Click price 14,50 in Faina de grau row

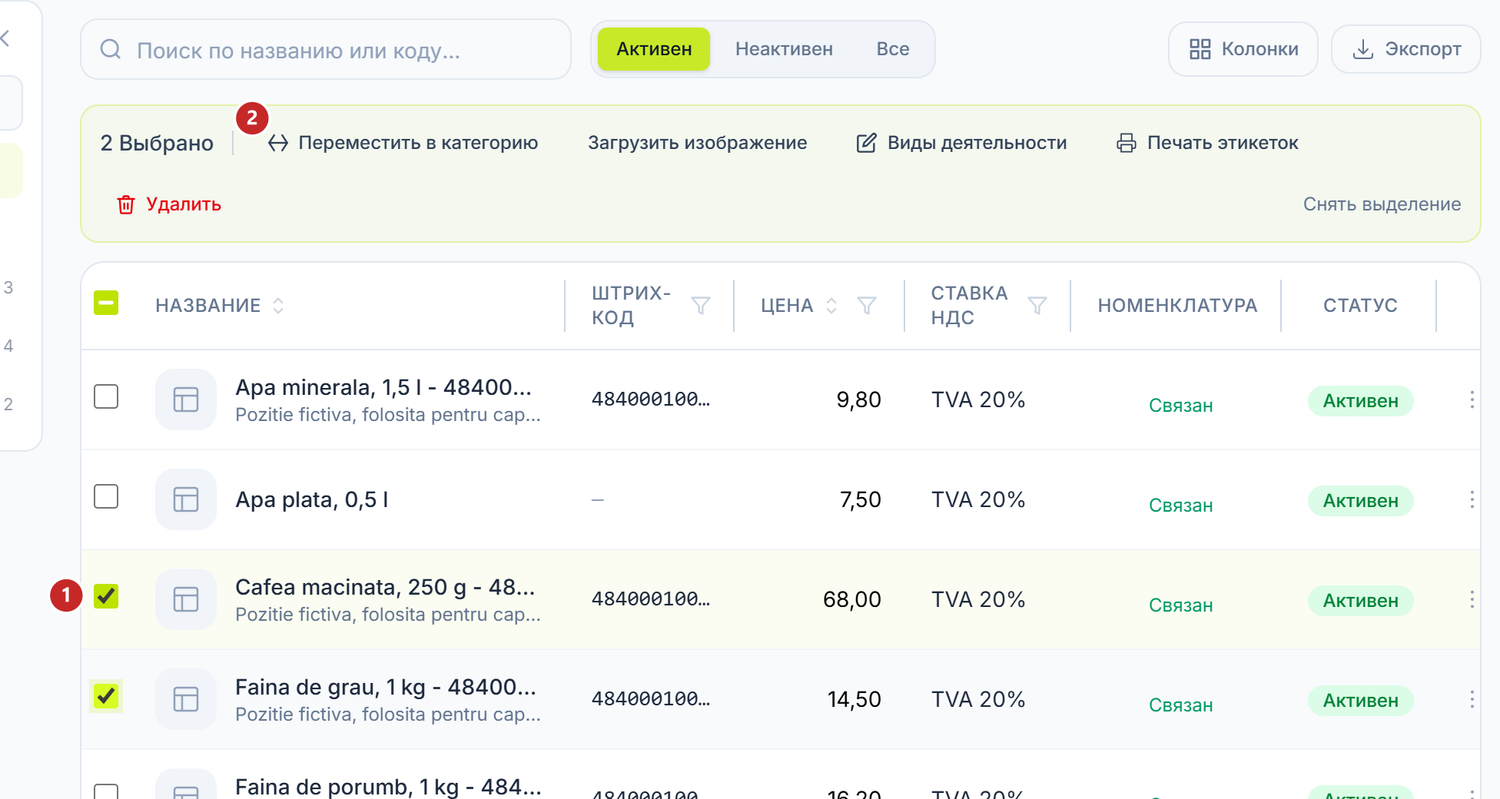[x=854, y=700]
